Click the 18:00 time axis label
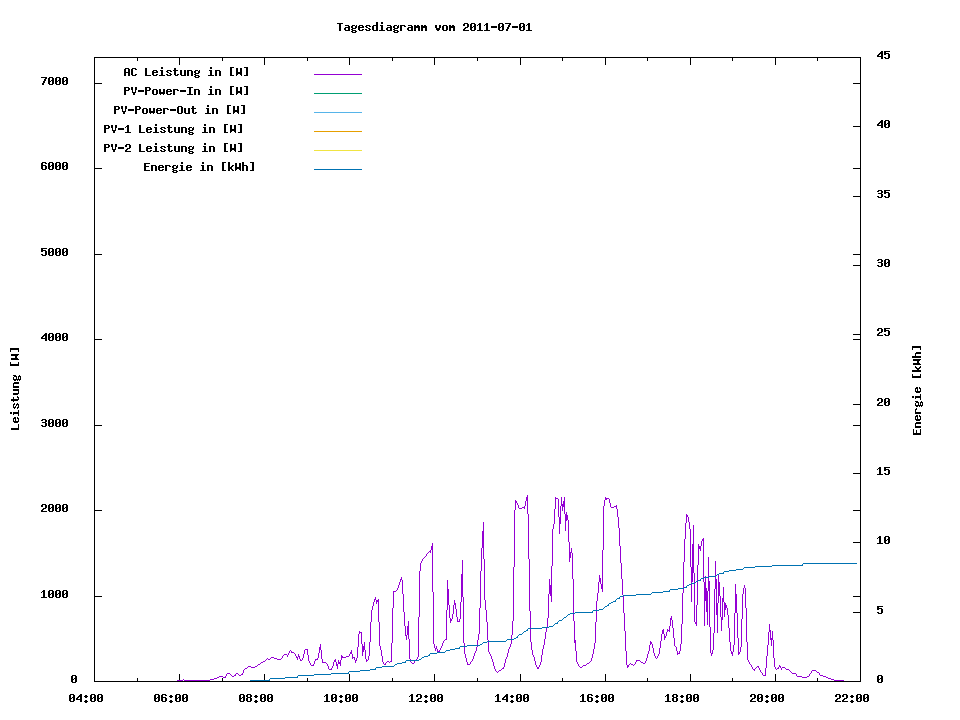The image size is (960, 720). pyautogui.click(x=682, y=699)
